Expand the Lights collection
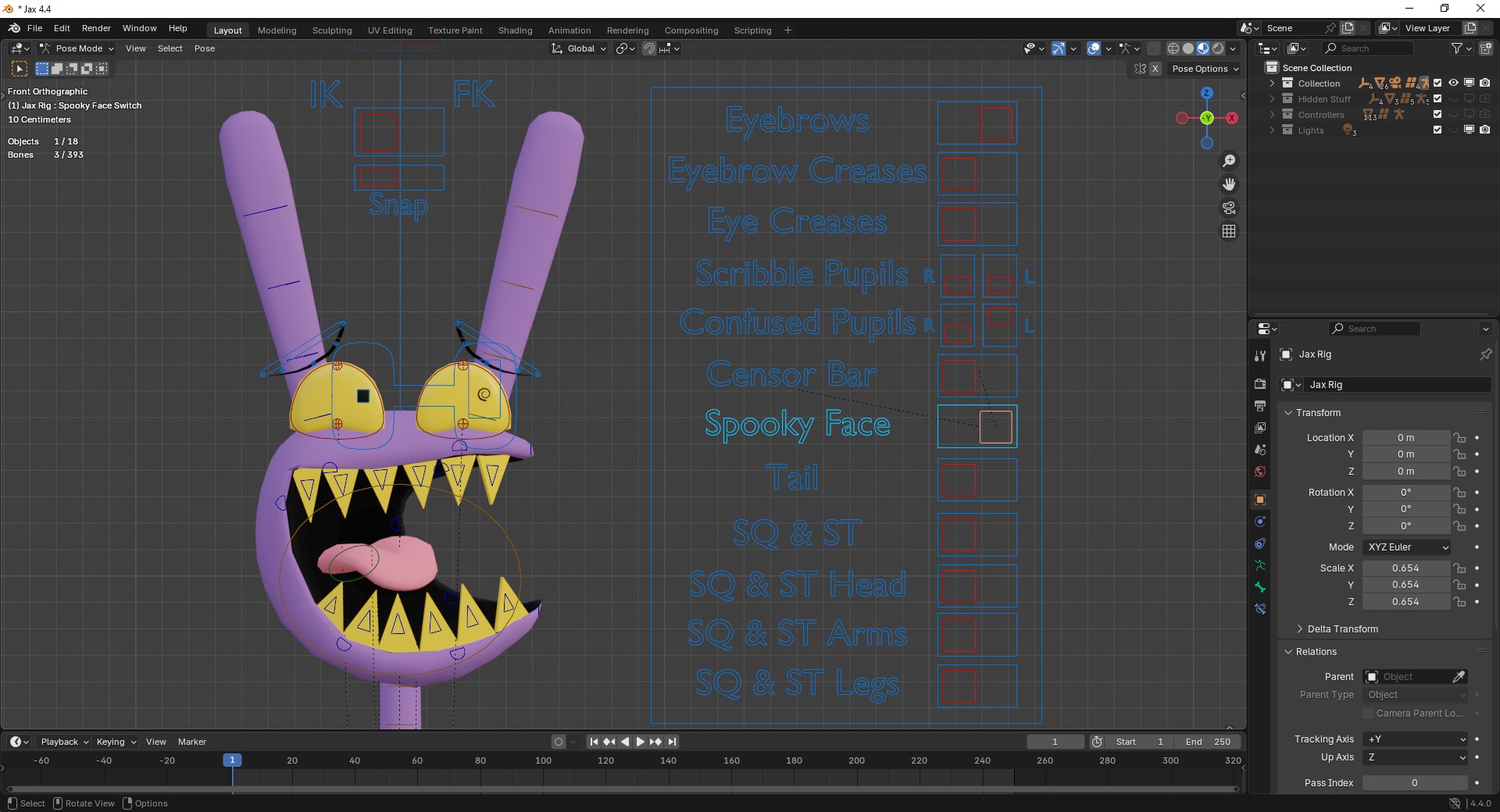 (1272, 130)
